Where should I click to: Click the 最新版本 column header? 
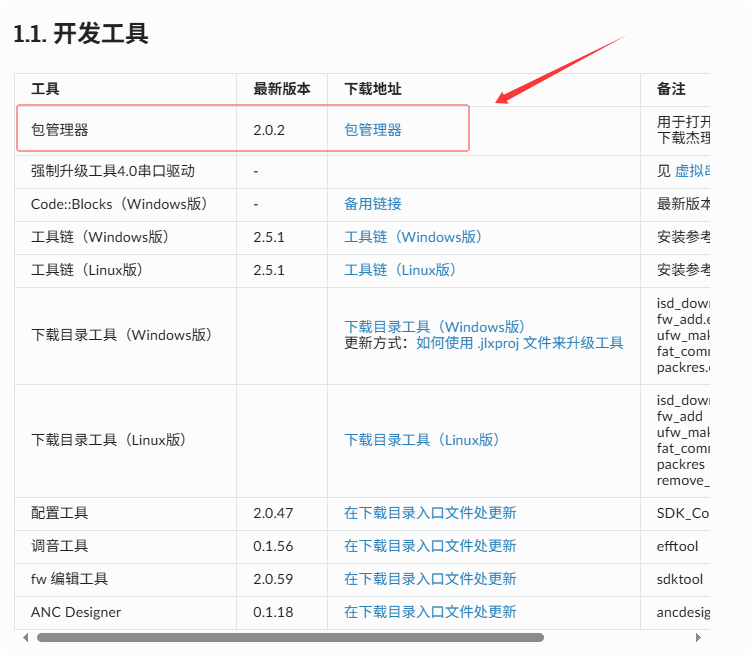click(282, 89)
